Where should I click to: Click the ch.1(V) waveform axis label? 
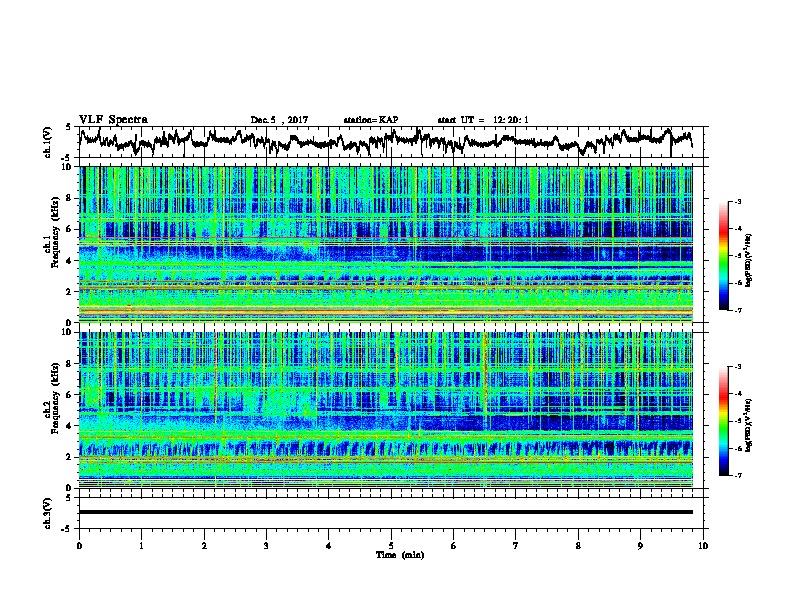(x=48, y=142)
